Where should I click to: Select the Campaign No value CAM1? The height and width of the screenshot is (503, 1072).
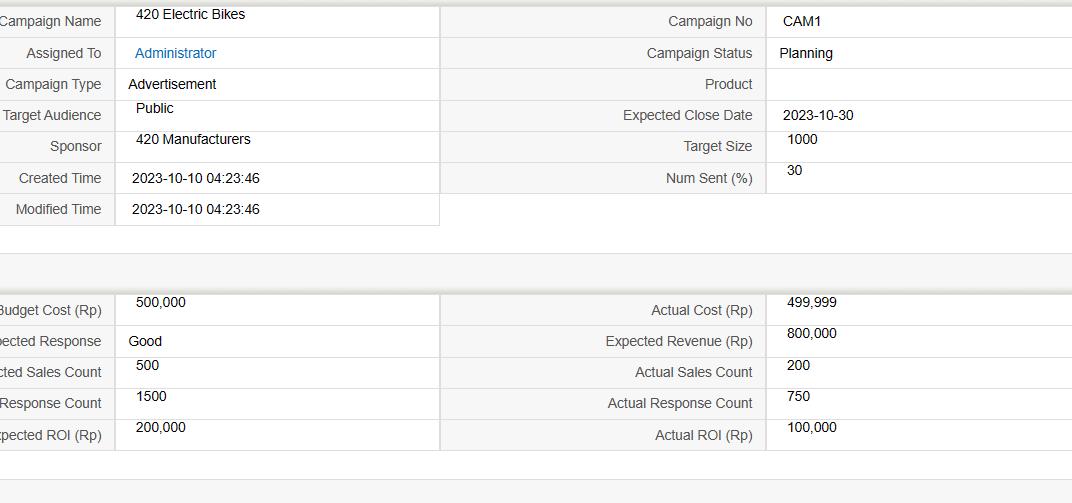[802, 21]
